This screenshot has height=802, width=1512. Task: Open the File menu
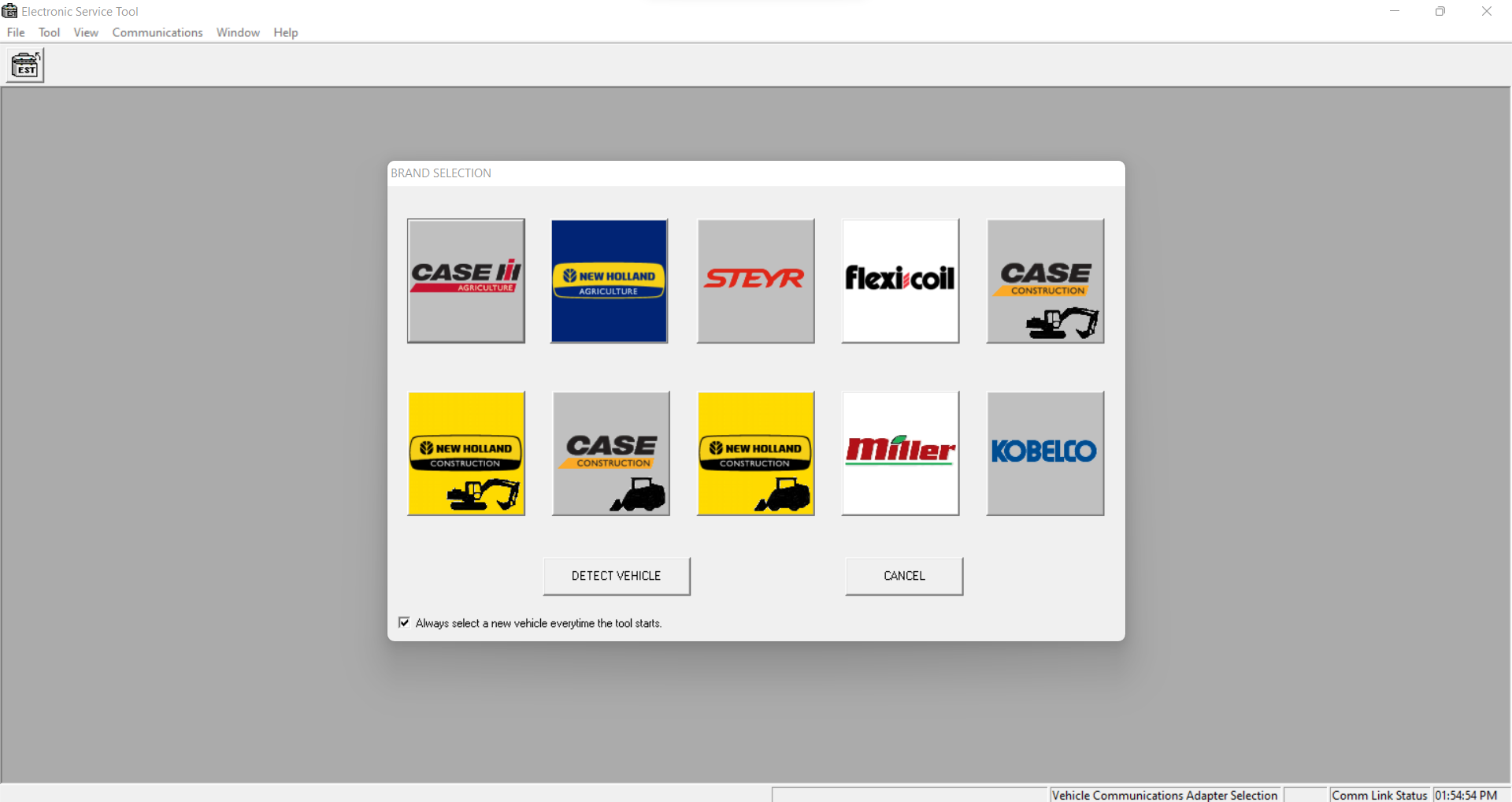(x=16, y=32)
